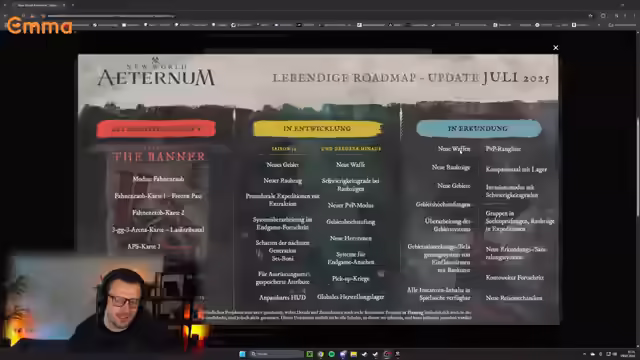This screenshot has width=640, height=360.
Task: Click the yellow In Entwicklung banner
Action: pos(318,129)
